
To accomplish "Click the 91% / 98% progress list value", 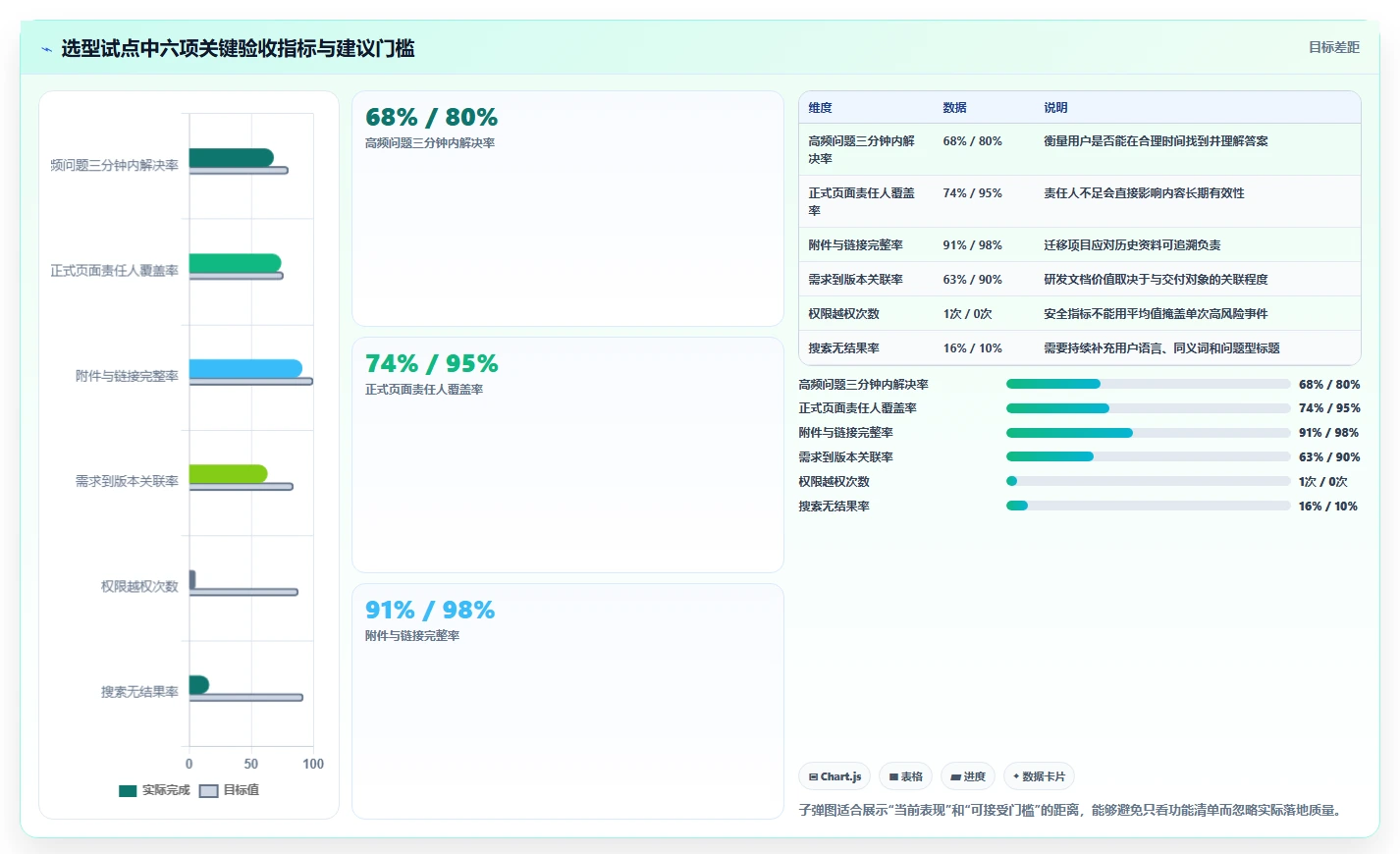I will click(x=1329, y=433).
